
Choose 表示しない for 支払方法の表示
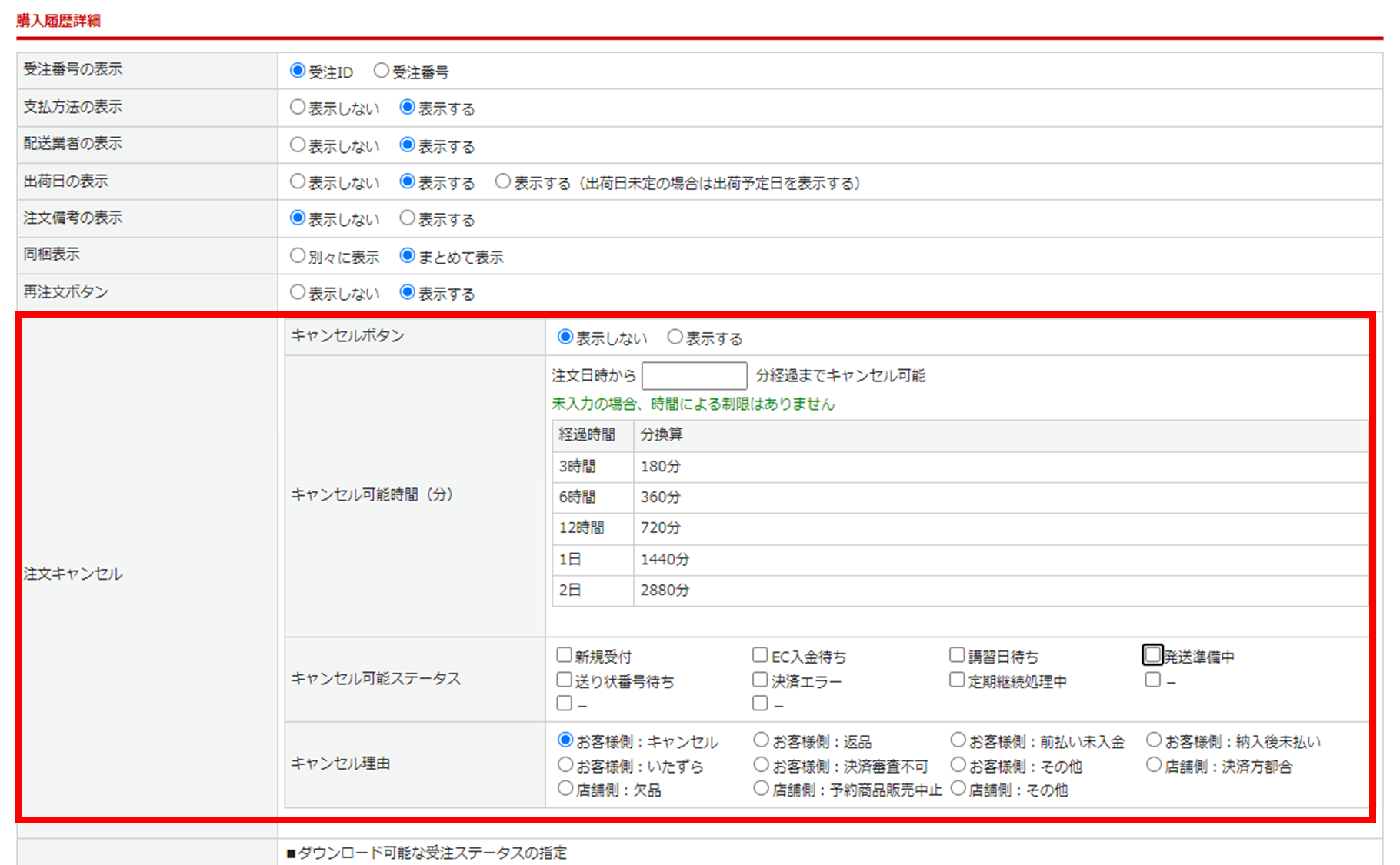pos(298,108)
